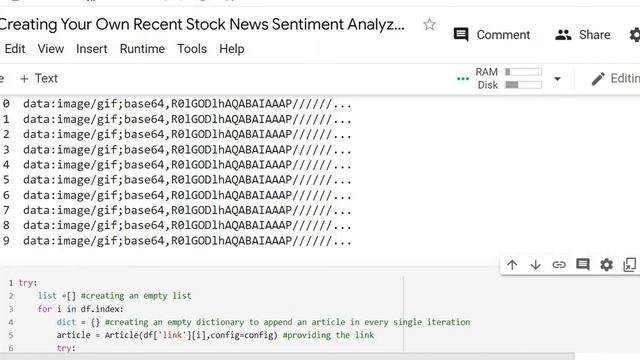Click code line 'for i in df.index:'
640x360 pixels.
[x=80, y=309]
